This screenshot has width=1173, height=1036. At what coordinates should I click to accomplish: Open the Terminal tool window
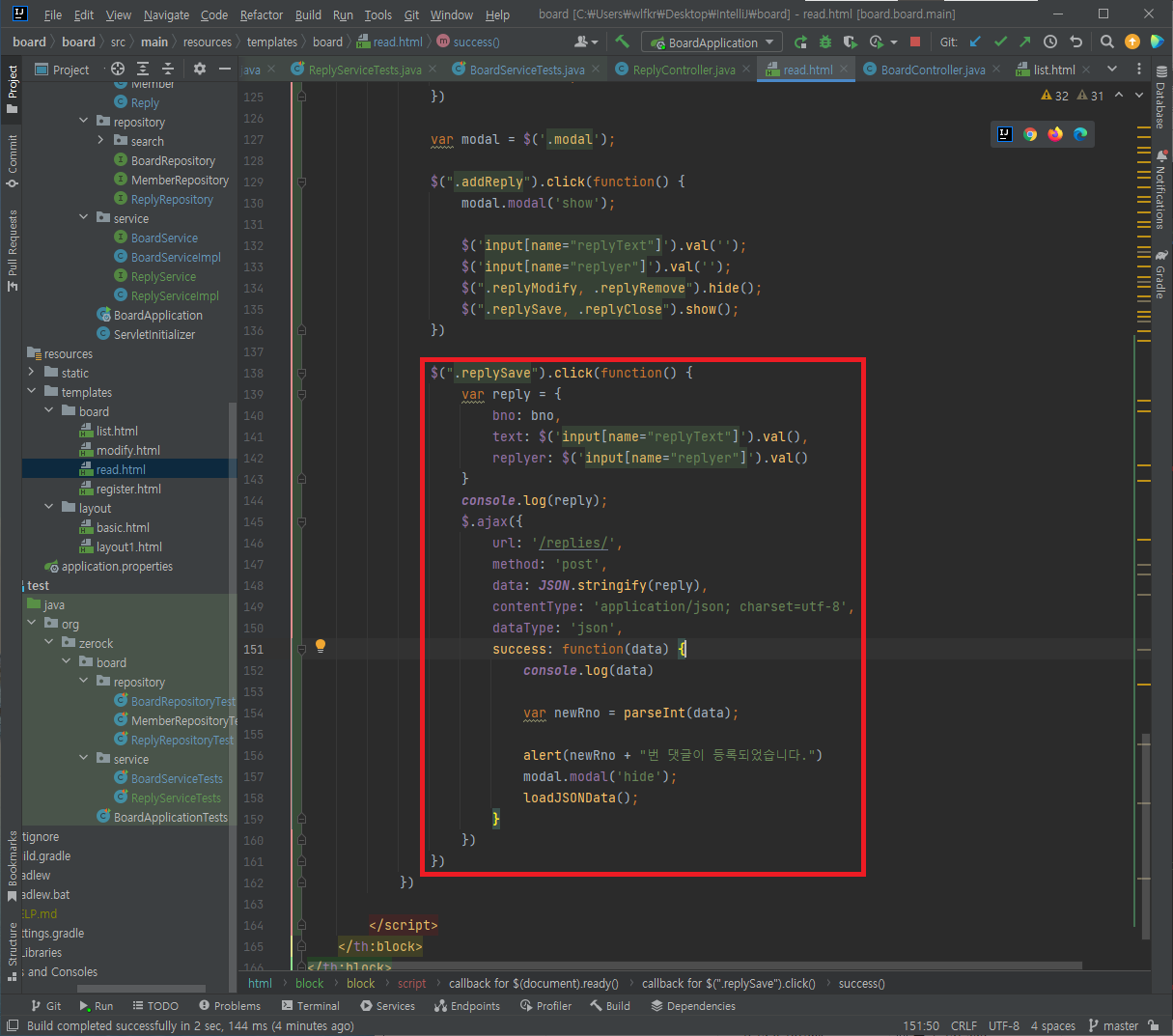[x=310, y=1006]
